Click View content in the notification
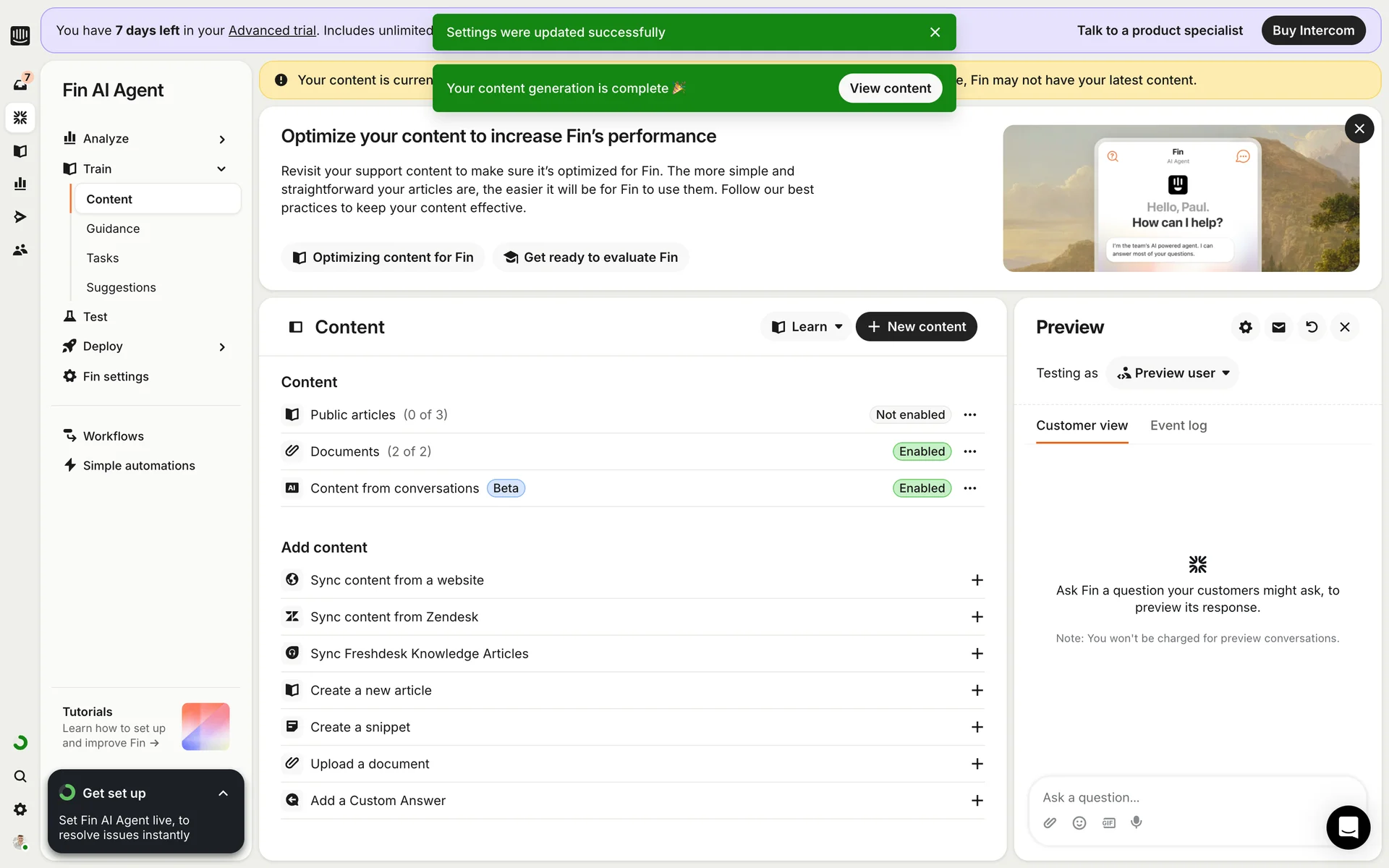This screenshot has width=1389, height=868. pyautogui.click(x=890, y=88)
